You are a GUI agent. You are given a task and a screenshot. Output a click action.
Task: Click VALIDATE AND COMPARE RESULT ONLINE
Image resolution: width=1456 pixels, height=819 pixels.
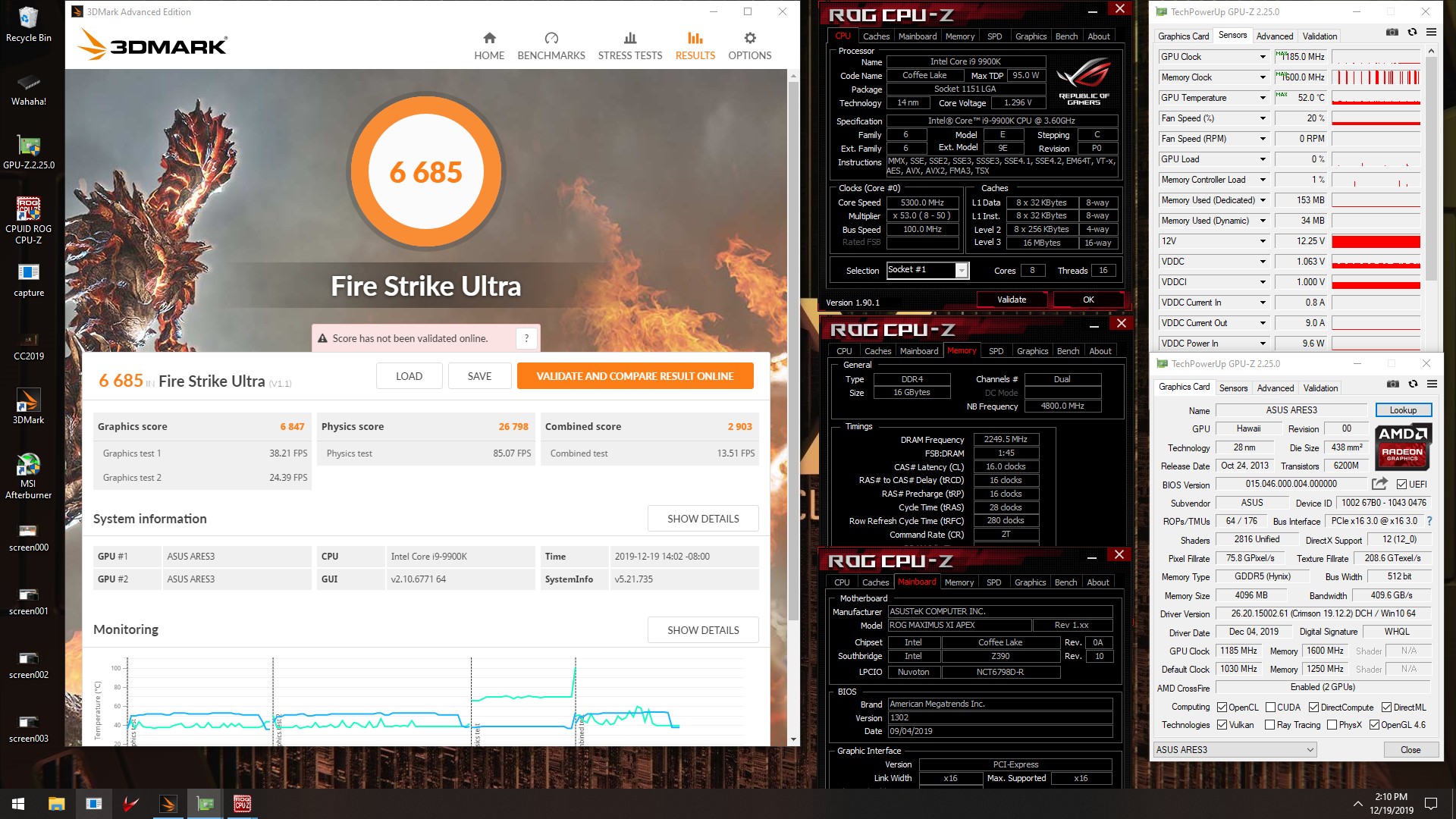pos(635,376)
